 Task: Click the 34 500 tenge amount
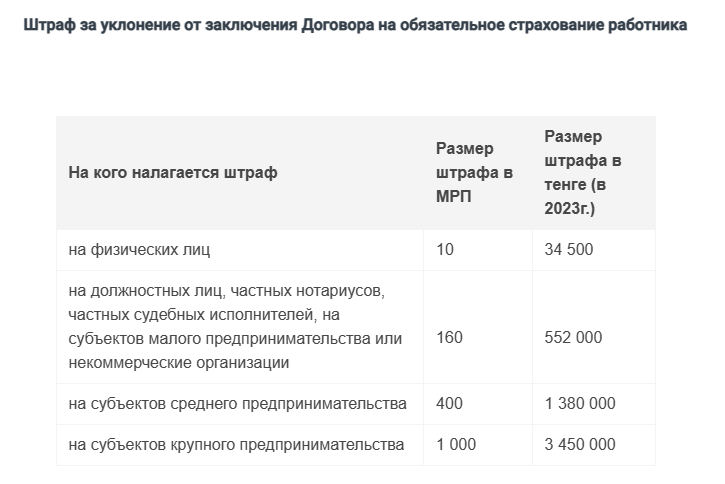pyautogui.click(x=569, y=250)
